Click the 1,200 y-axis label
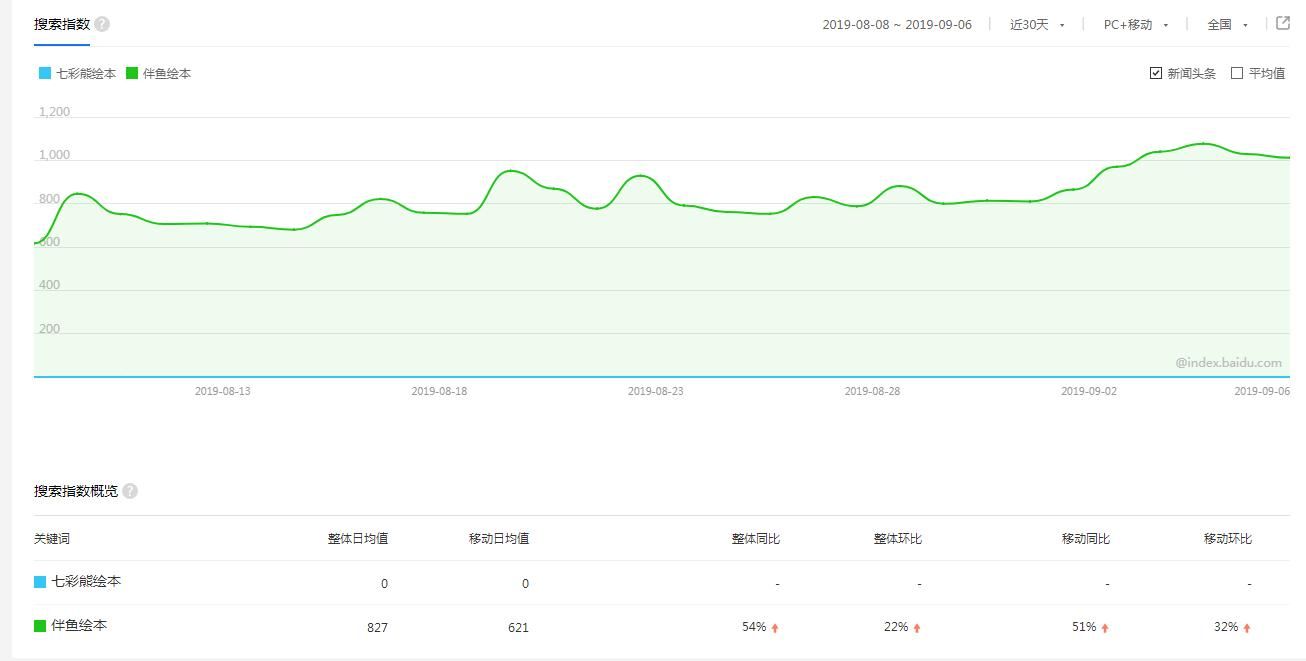 point(54,112)
